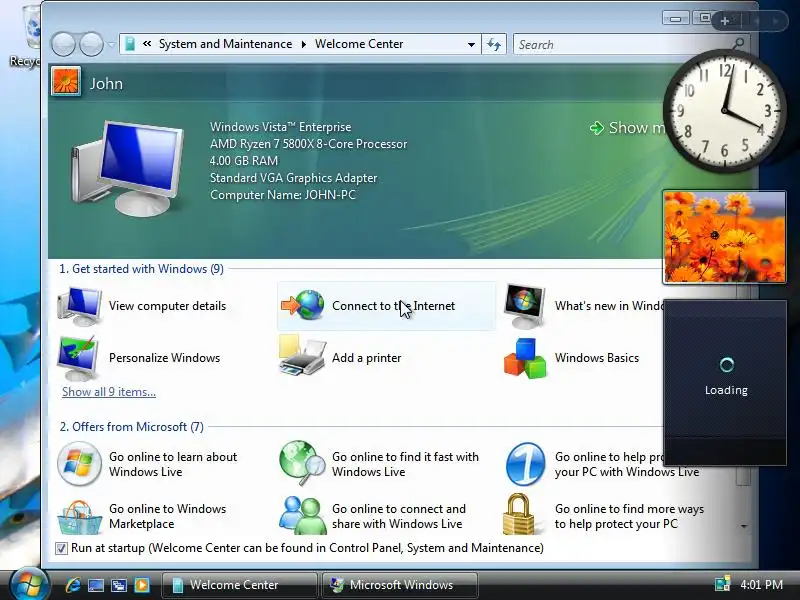Viewport: 800px width, 600px height.
Task: Click the John user name text
Action: click(x=106, y=84)
